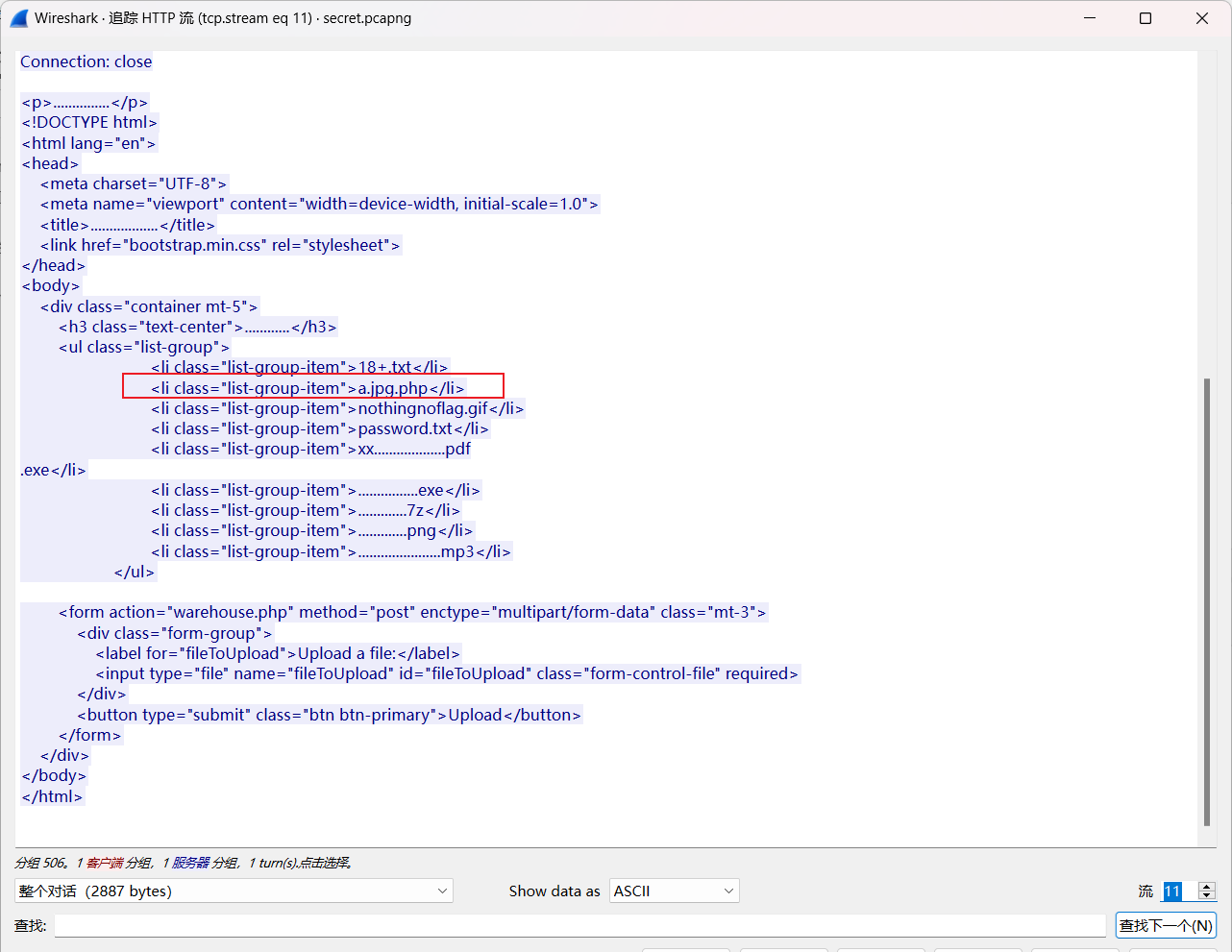1232x952 pixels.
Task: Decrease the stream number with down arrow
Action: click(x=1208, y=896)
